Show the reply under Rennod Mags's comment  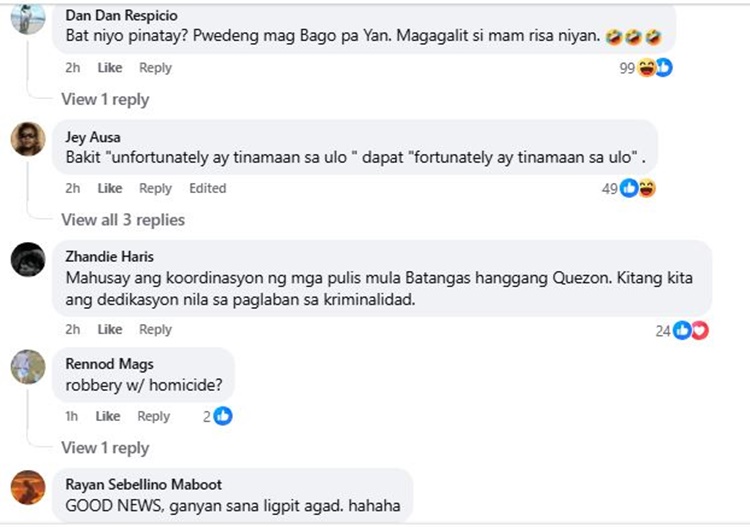click(x=105, y=447)
